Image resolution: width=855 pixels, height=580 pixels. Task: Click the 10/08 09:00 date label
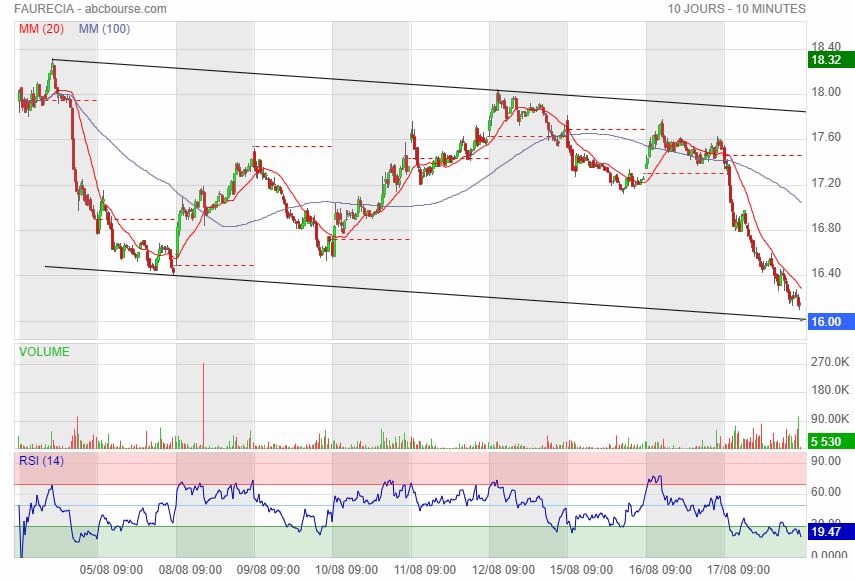point(346,570)
